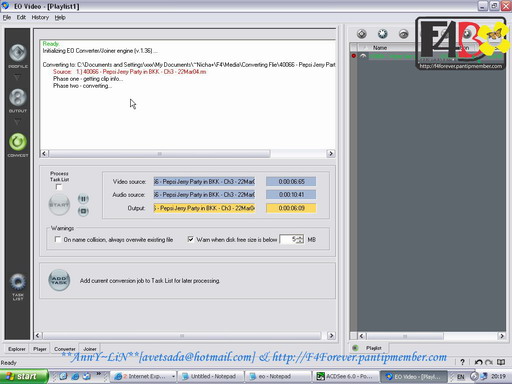Switch to the Explorer tab
Viewport: 512px width, 384px height.
[x=17, y=349]
